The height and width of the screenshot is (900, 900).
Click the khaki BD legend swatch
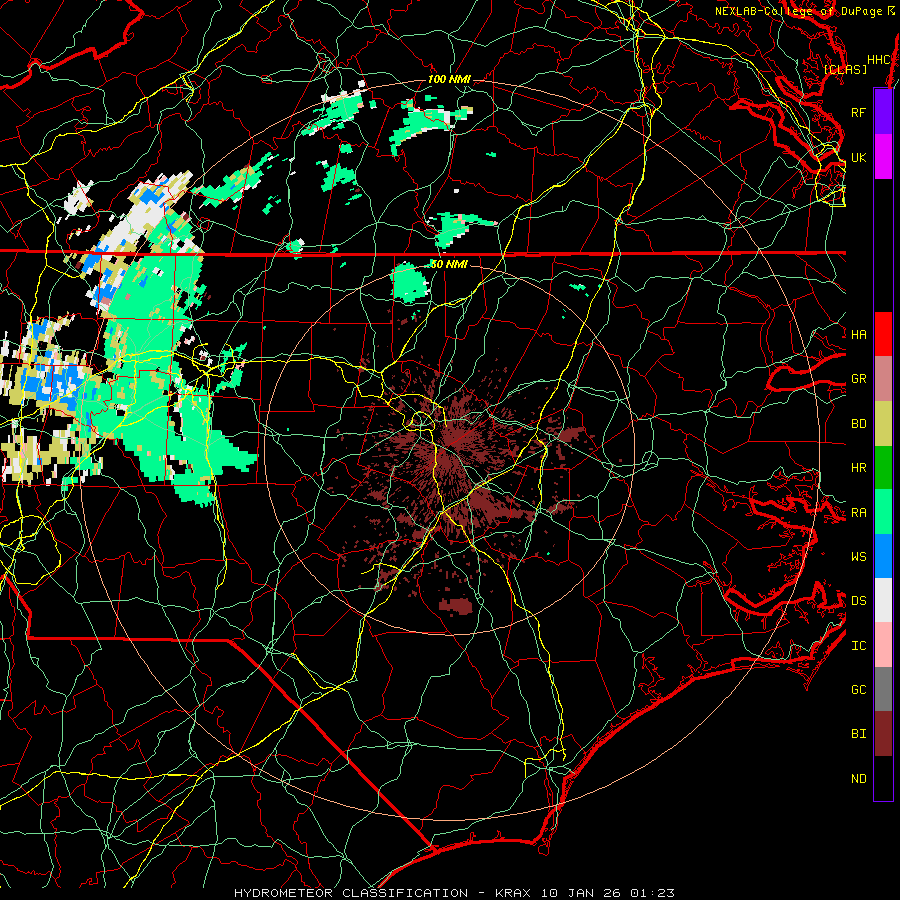coord(883,424)
